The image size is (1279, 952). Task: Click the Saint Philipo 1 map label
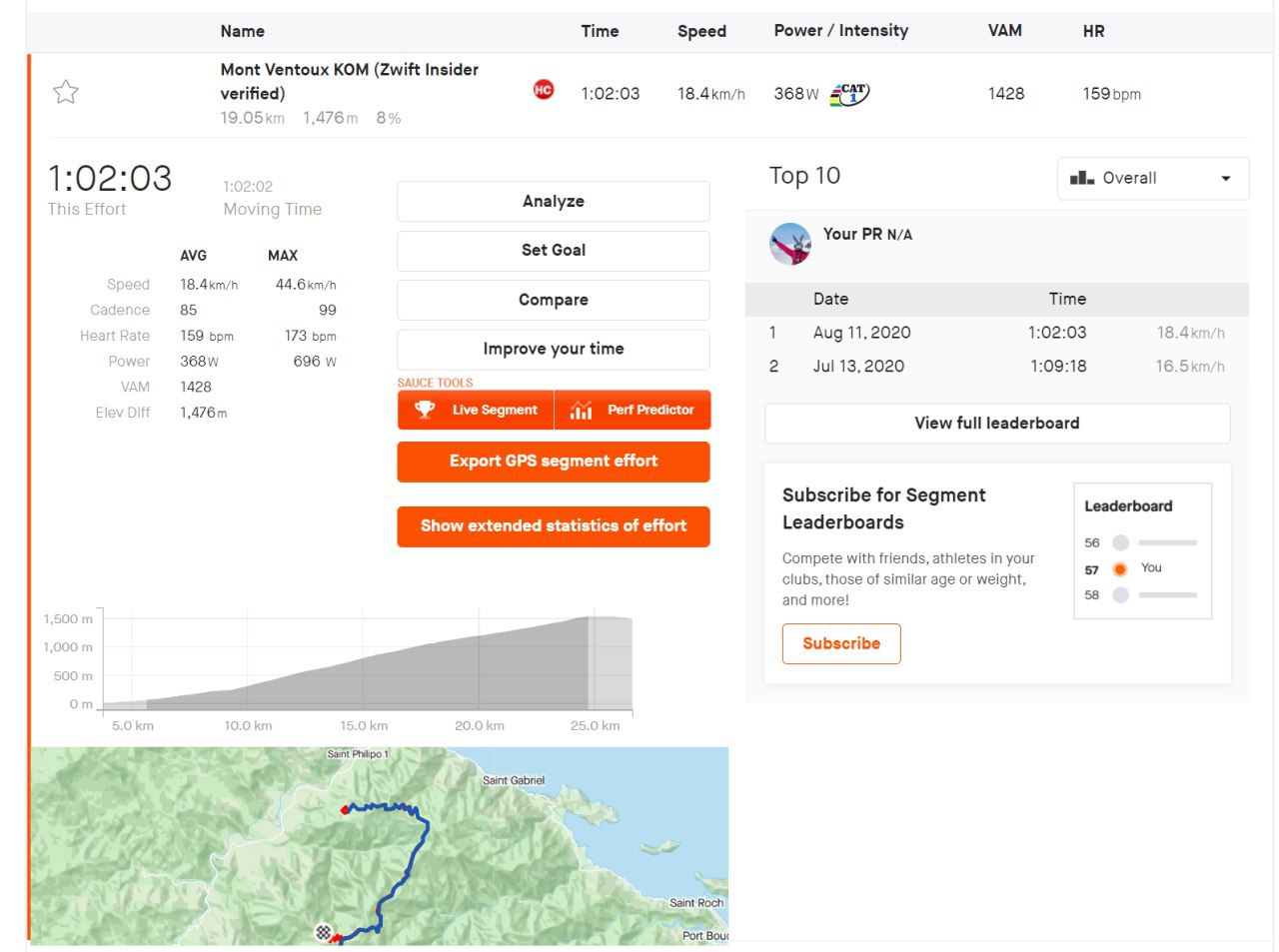tap(358, 754)
